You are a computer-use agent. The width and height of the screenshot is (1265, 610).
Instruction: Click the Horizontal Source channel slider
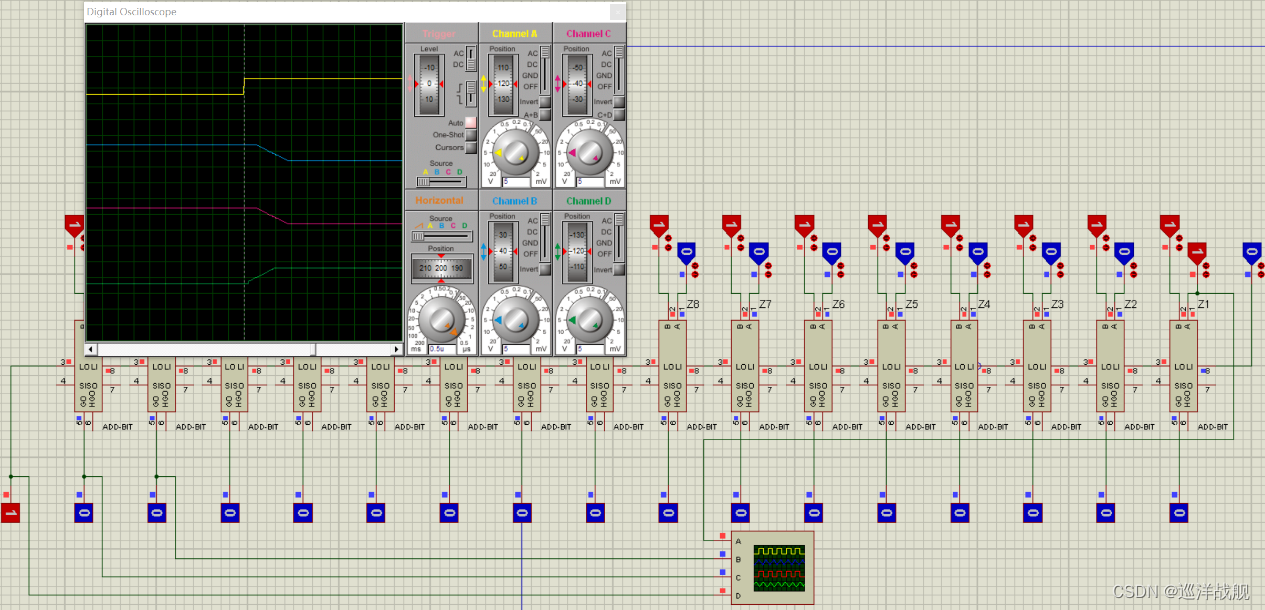441,236
